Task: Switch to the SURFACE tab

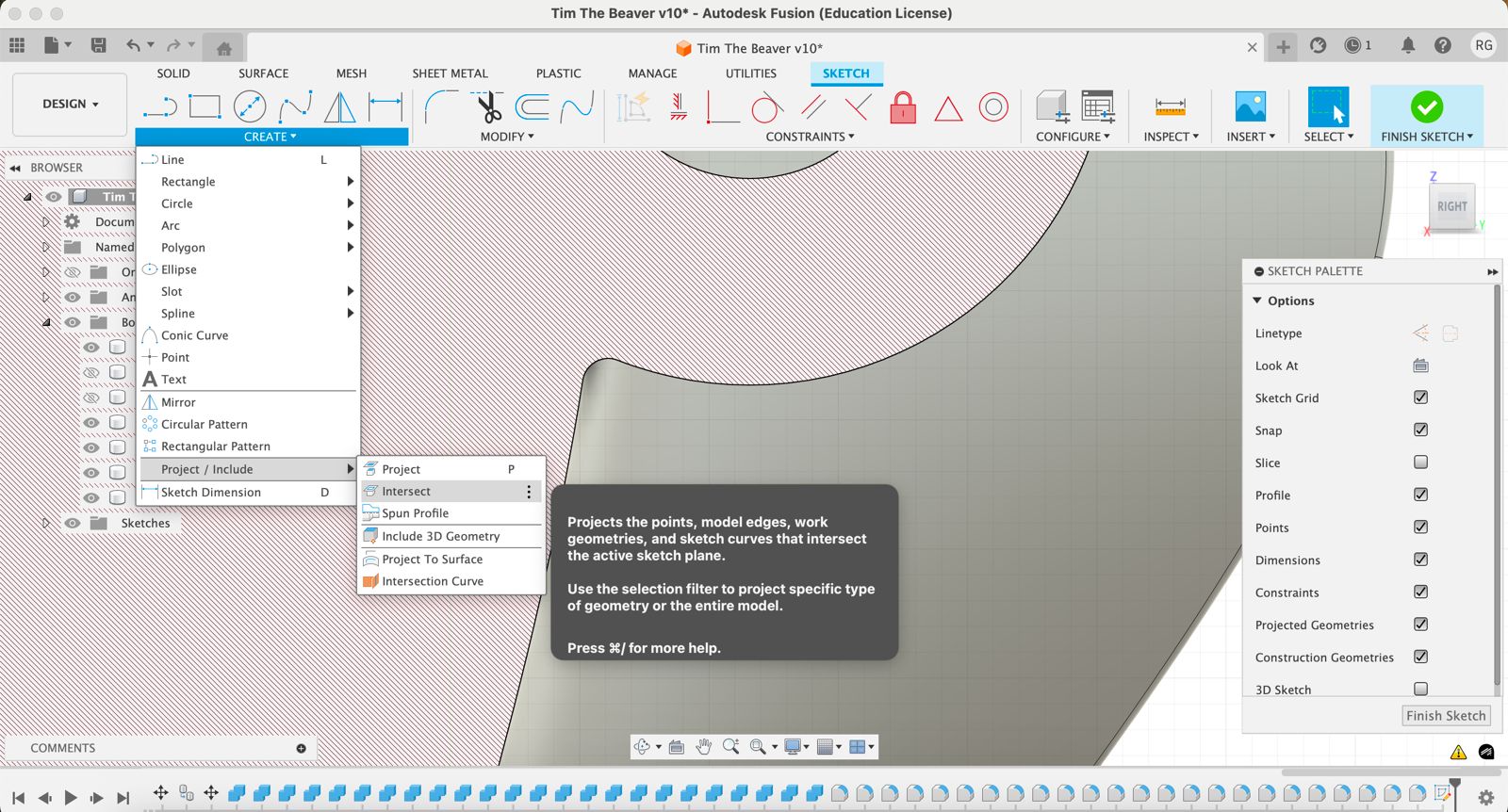Action: click(x=263, y=73)
